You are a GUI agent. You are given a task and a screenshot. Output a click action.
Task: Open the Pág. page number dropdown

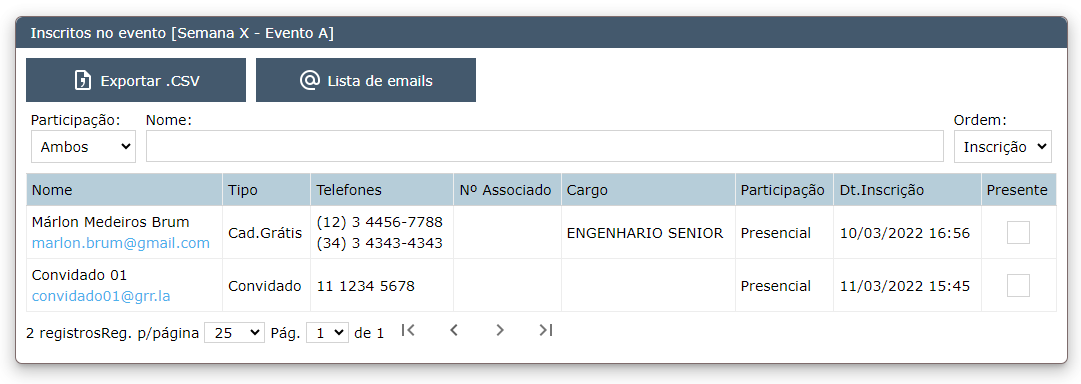[327, 333]
